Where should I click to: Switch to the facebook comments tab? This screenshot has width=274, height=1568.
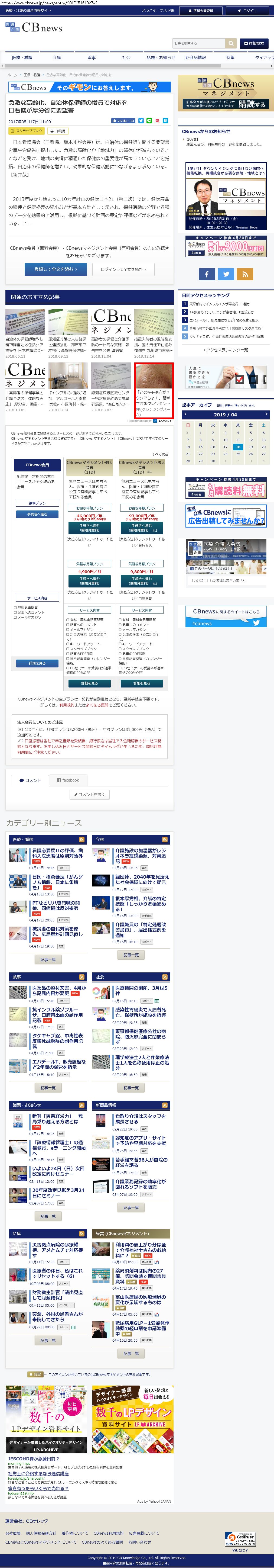pos(68,780)
